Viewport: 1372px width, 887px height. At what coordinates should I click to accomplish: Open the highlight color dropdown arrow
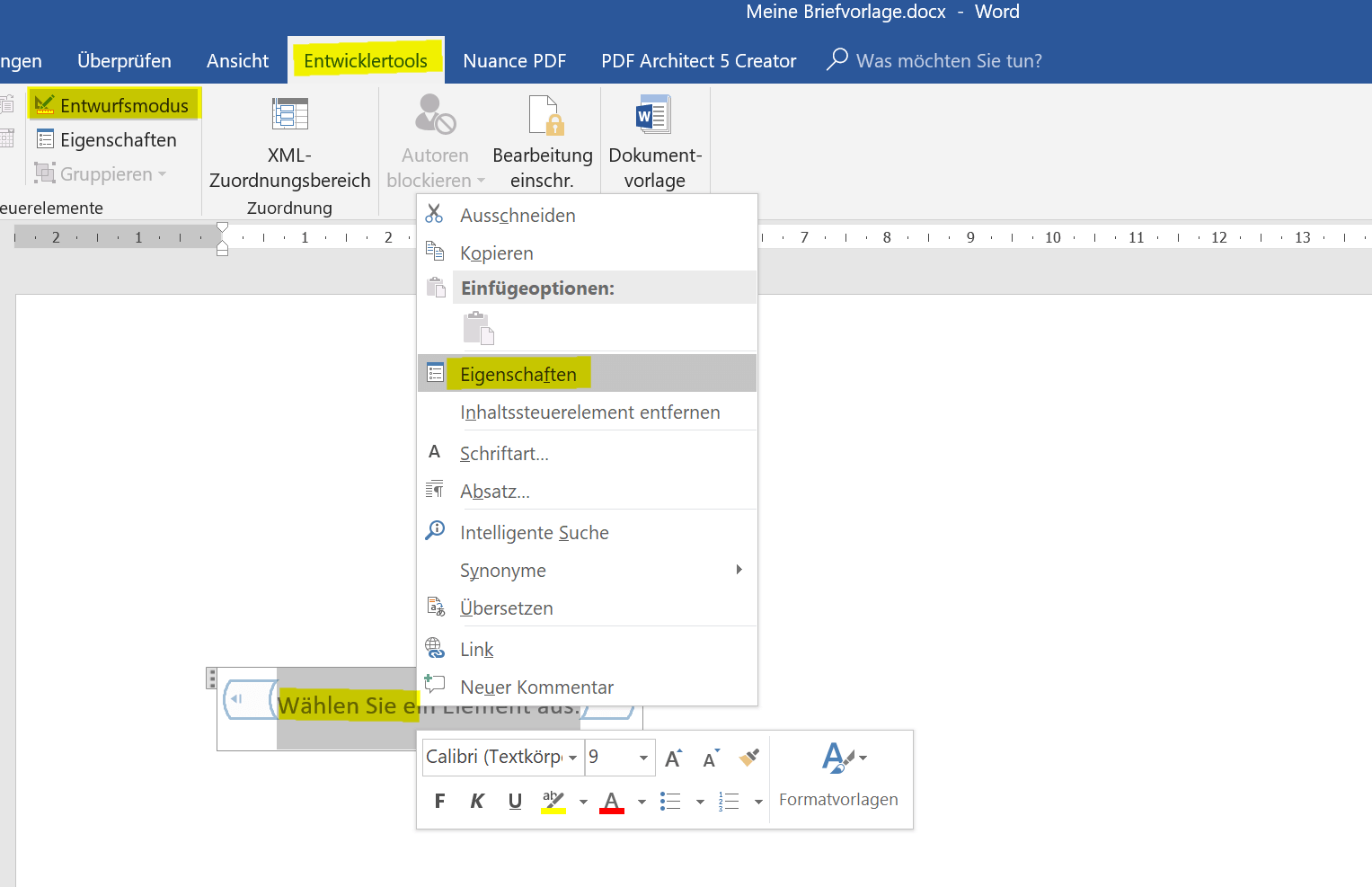(x=583, y=802)
